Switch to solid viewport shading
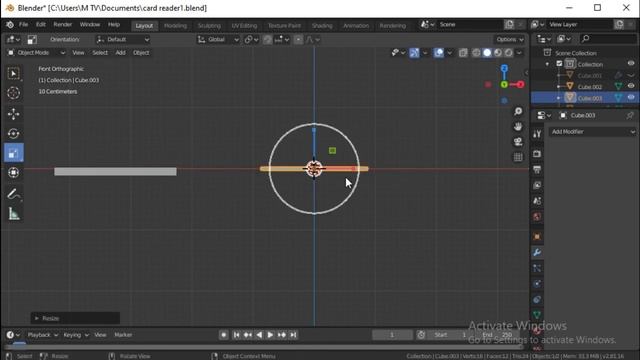The image size is (640, 360). click(487, 53)
